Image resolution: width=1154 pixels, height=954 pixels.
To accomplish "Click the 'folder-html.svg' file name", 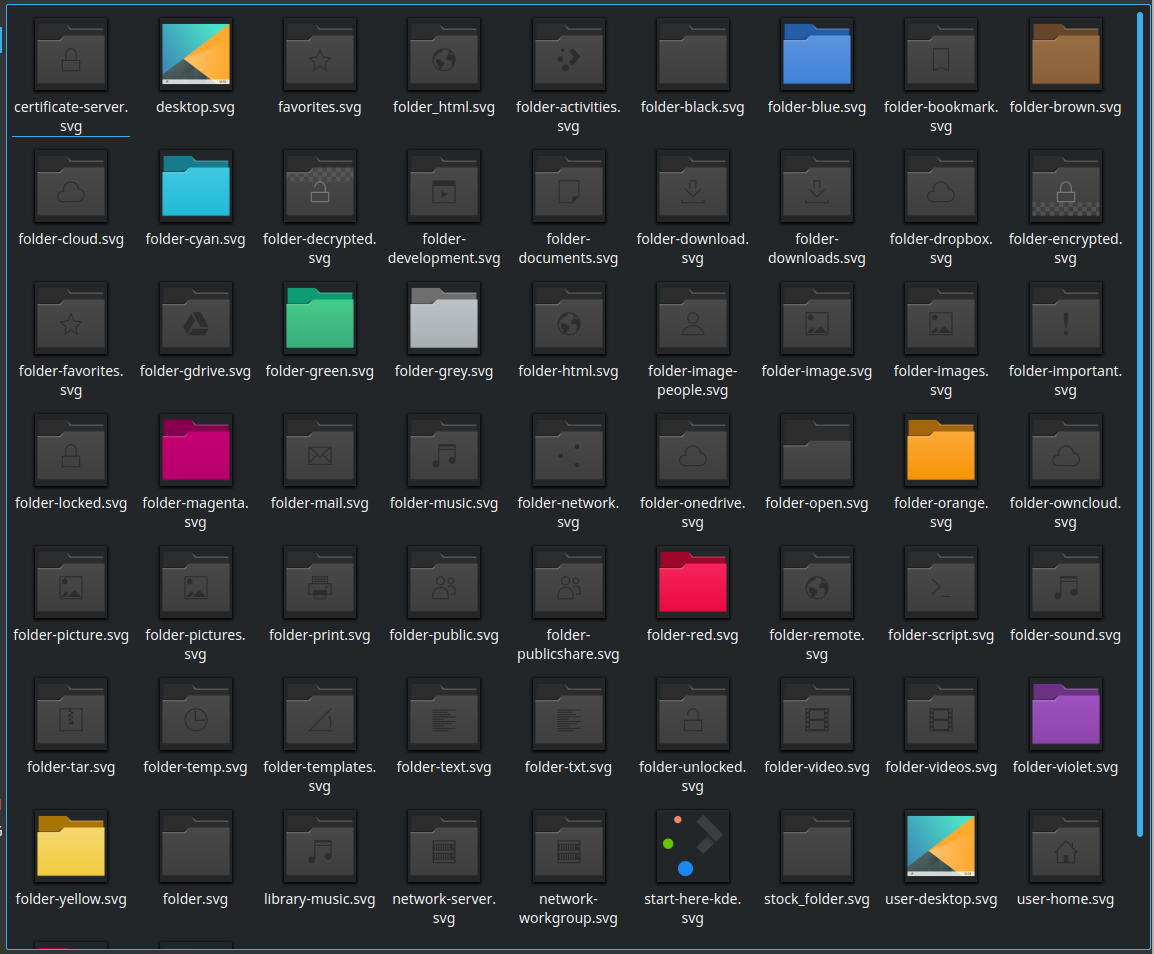I will (568, 371).
